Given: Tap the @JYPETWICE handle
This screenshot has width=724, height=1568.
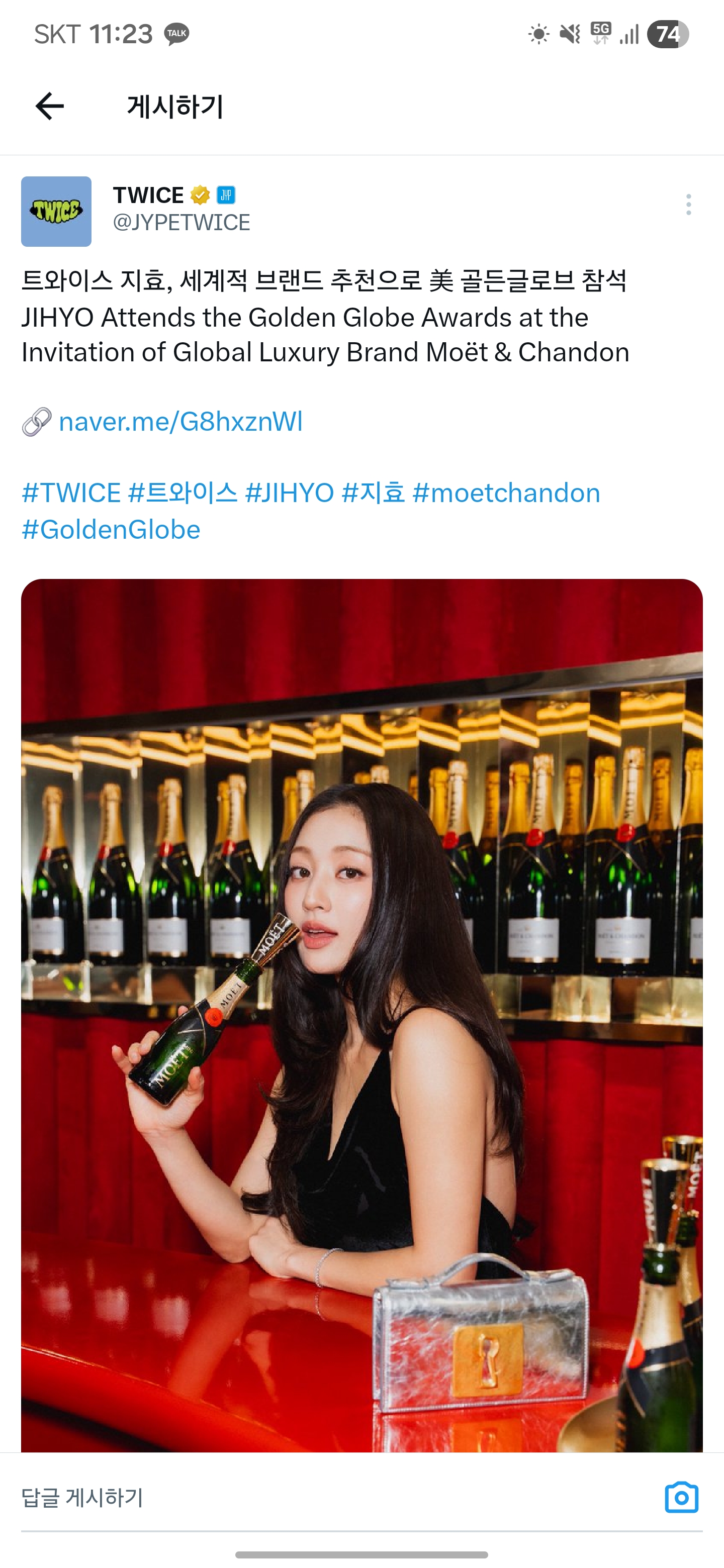Looking at the screenshot, I should click(x=182, y=223).
